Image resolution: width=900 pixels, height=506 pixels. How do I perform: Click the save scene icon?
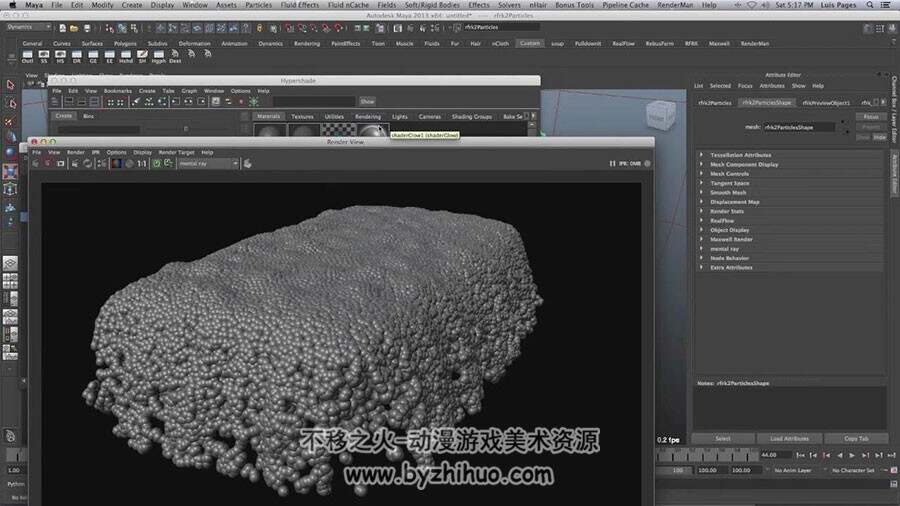(87, 28)
